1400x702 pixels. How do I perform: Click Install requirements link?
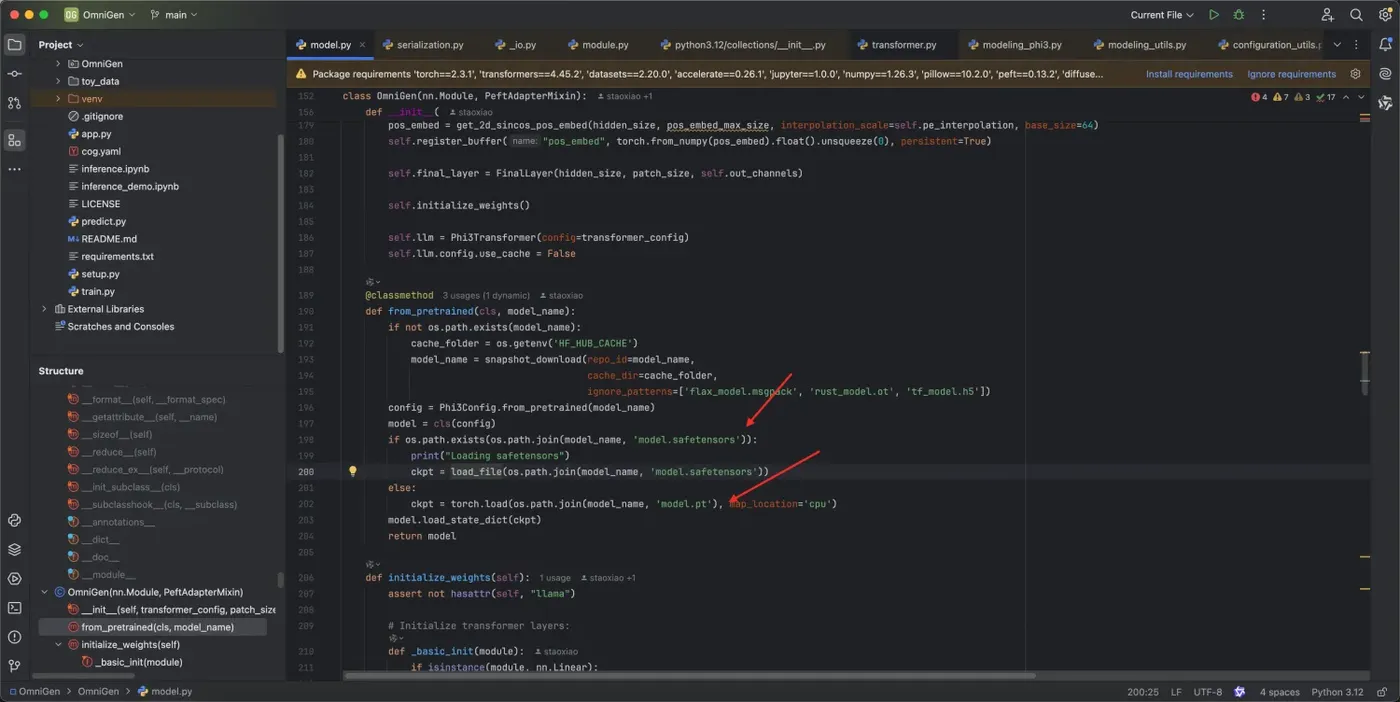pos(1189,74)
